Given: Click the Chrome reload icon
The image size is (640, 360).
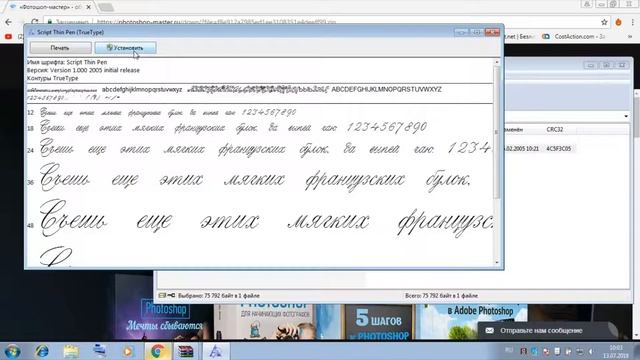Looking at the screenshot, I should [x=35, y=22].
